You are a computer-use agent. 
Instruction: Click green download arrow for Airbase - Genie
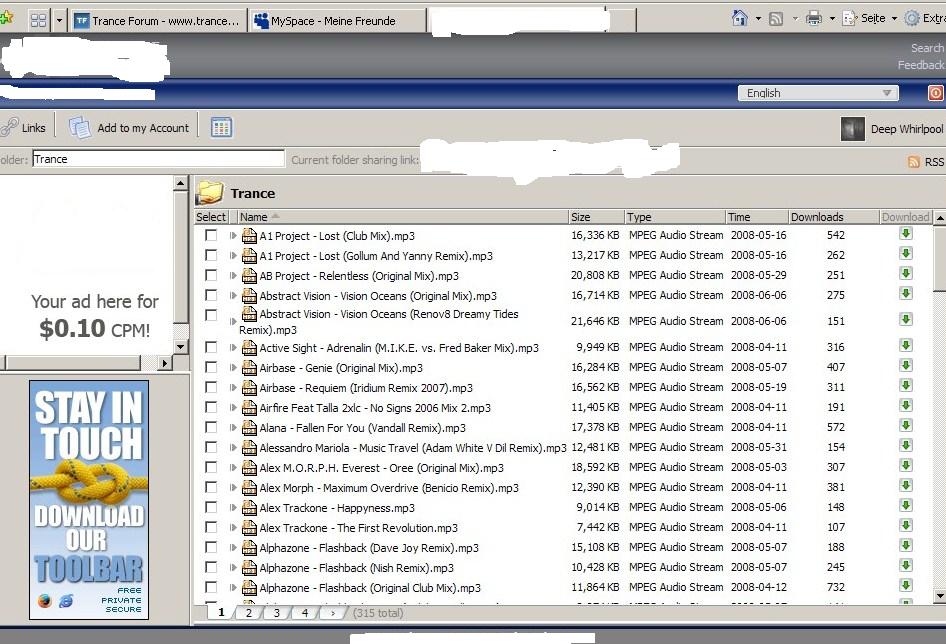906,366
